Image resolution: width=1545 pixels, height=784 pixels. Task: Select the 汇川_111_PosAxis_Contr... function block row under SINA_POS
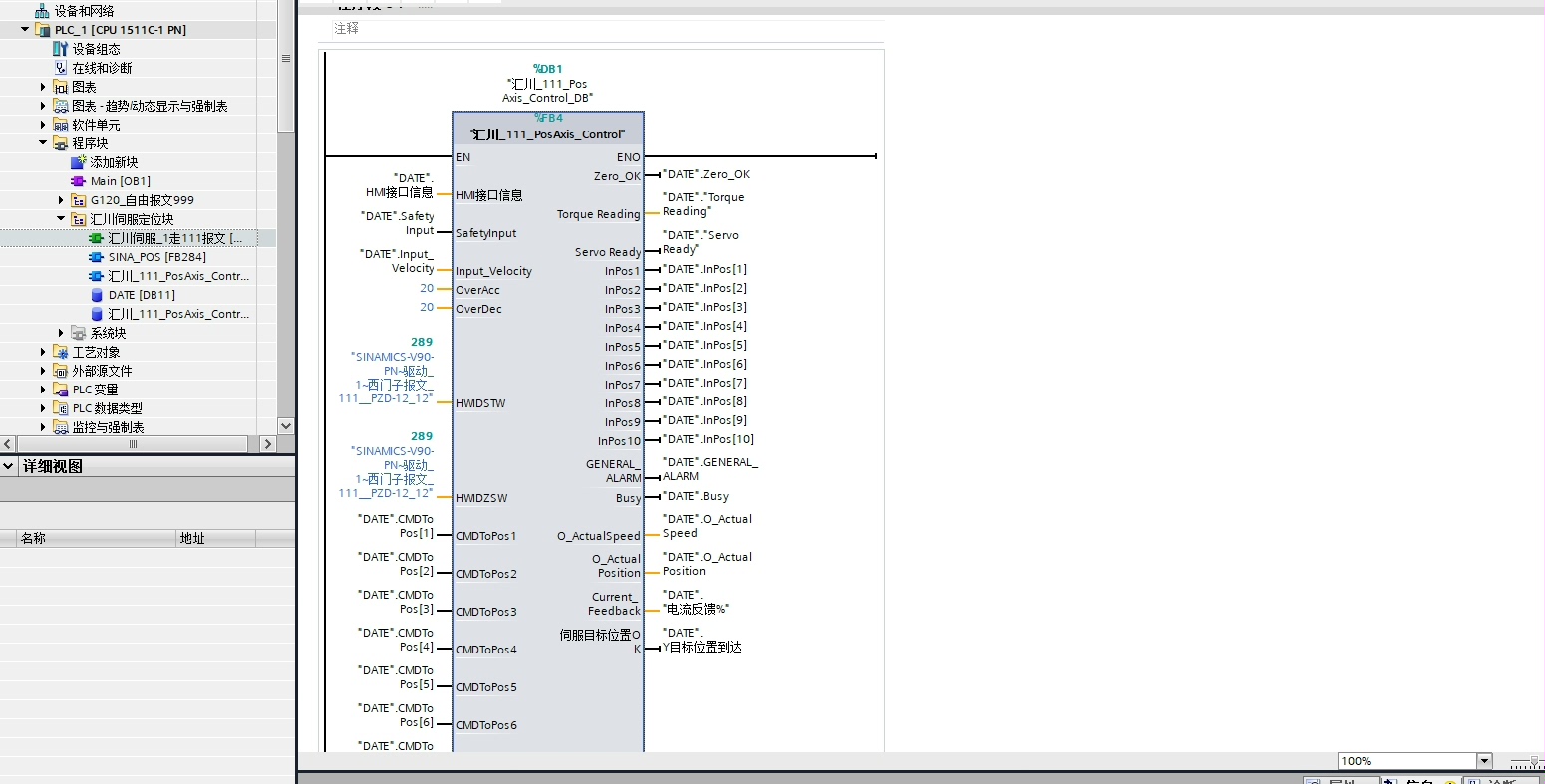click(x=178, y=276)
